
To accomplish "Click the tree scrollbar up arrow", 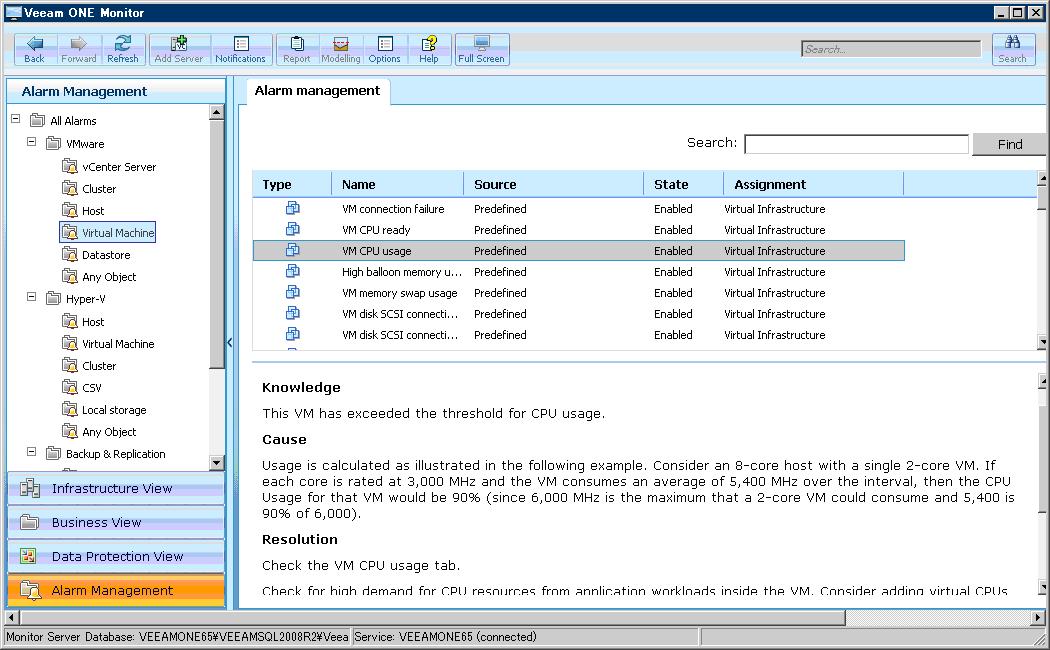I will tap(216, 112).
